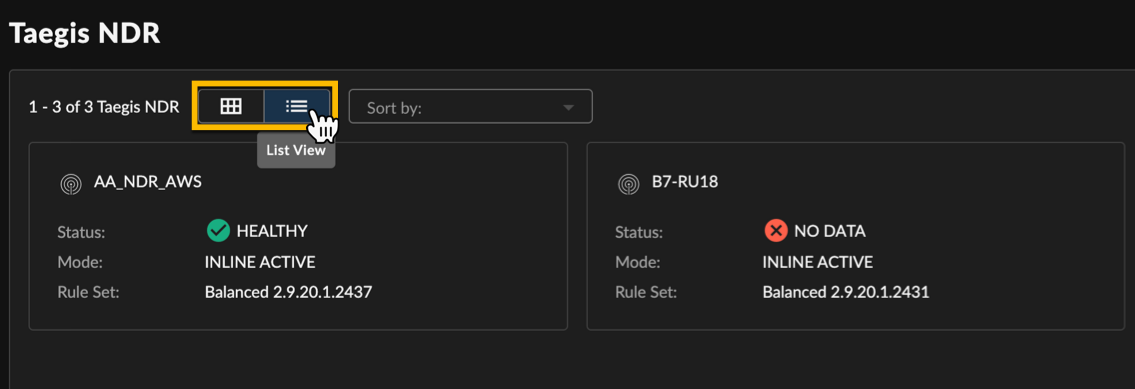
Task: Click the Status label on B7-RU18 card
Action: pos(639,233)
